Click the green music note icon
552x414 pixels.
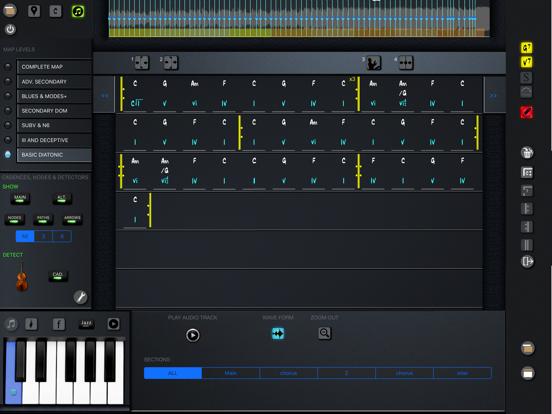click(x=78, y=11)
